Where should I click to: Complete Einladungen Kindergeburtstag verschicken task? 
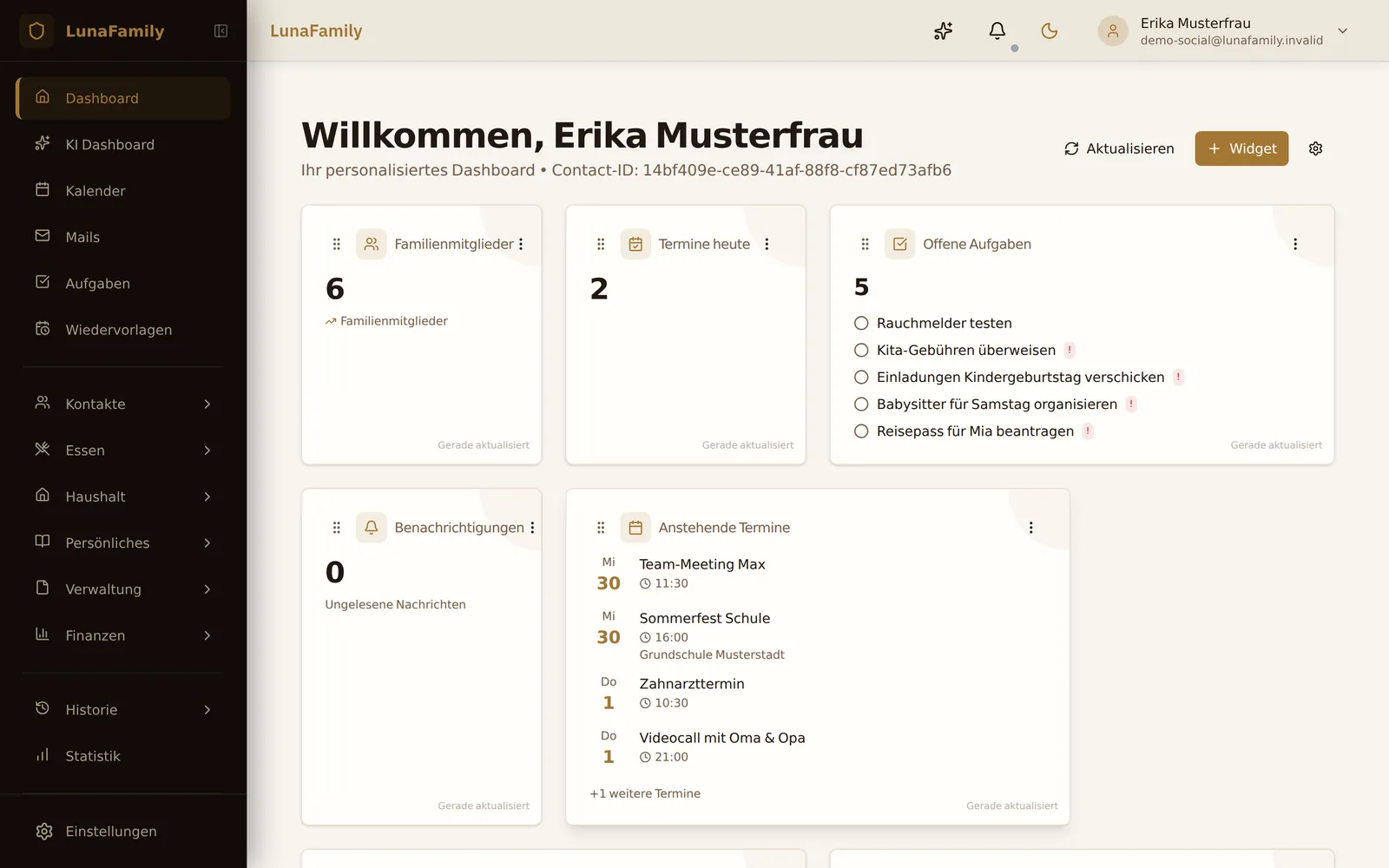861,377
